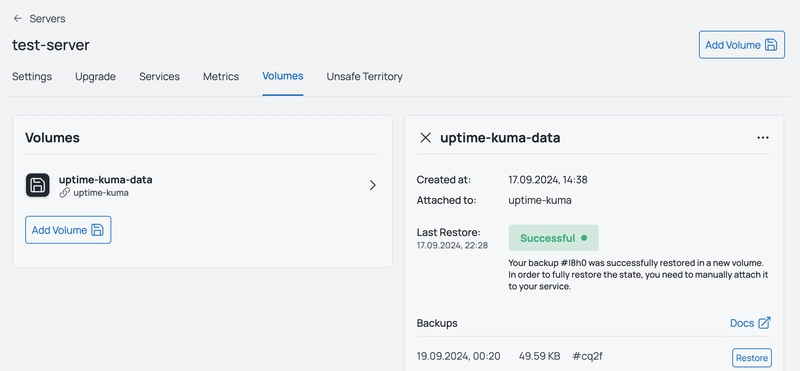Expand uptime-kuma-data row with chevron
The height and width of the screenshot is (371, 800).
click(x=373, y=185)
